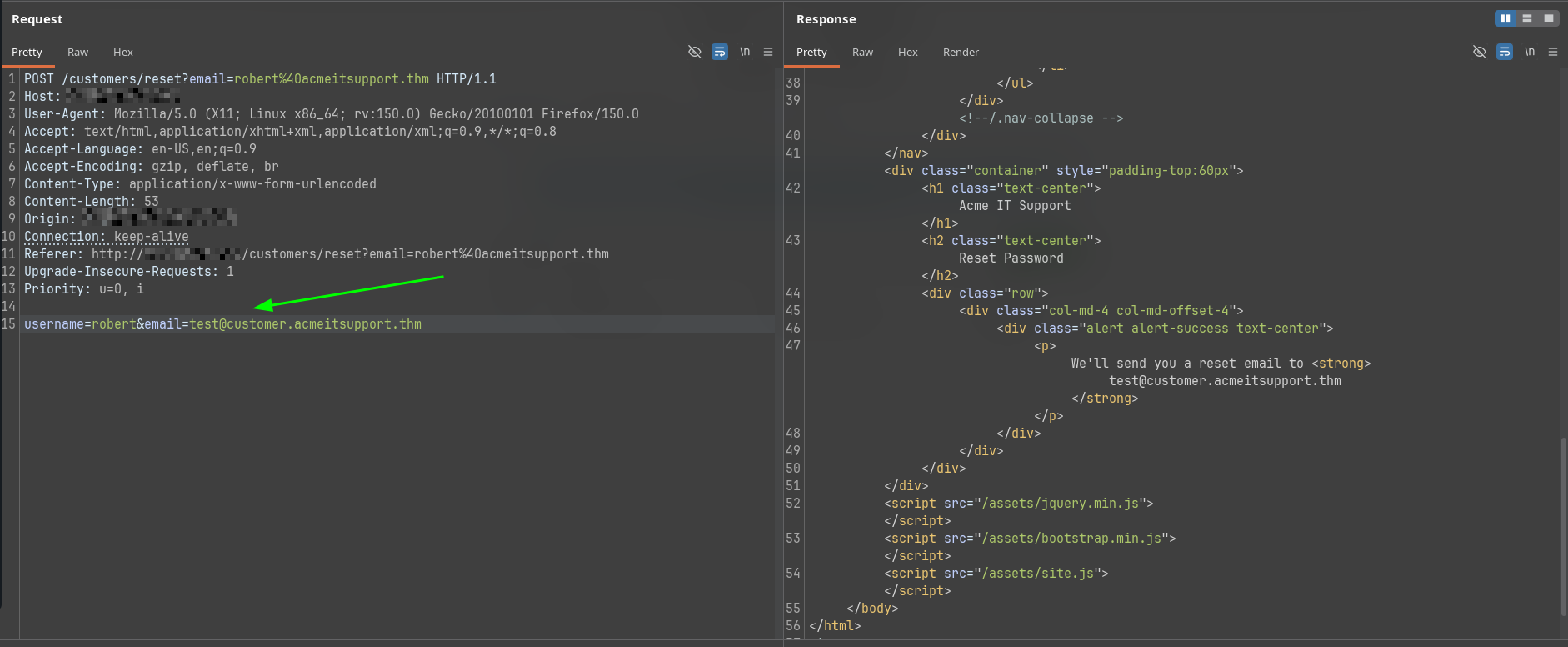The height and width of the screenshot is (647, 1568).
Task: Click the Upgrade-Insecure-Requests header line
Action: click(129, 272)
